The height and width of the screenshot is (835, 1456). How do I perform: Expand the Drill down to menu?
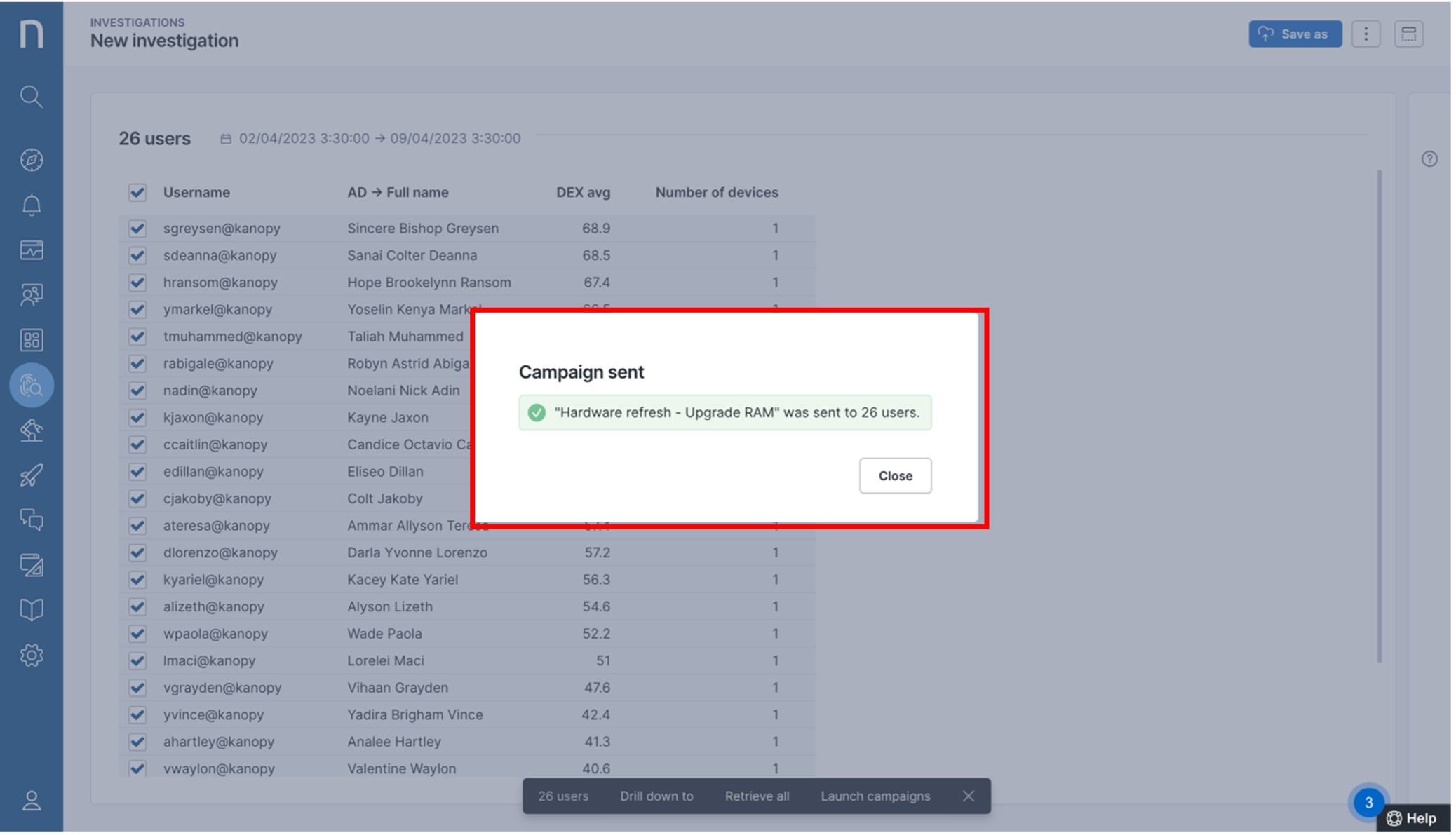(x=656, y=796)
